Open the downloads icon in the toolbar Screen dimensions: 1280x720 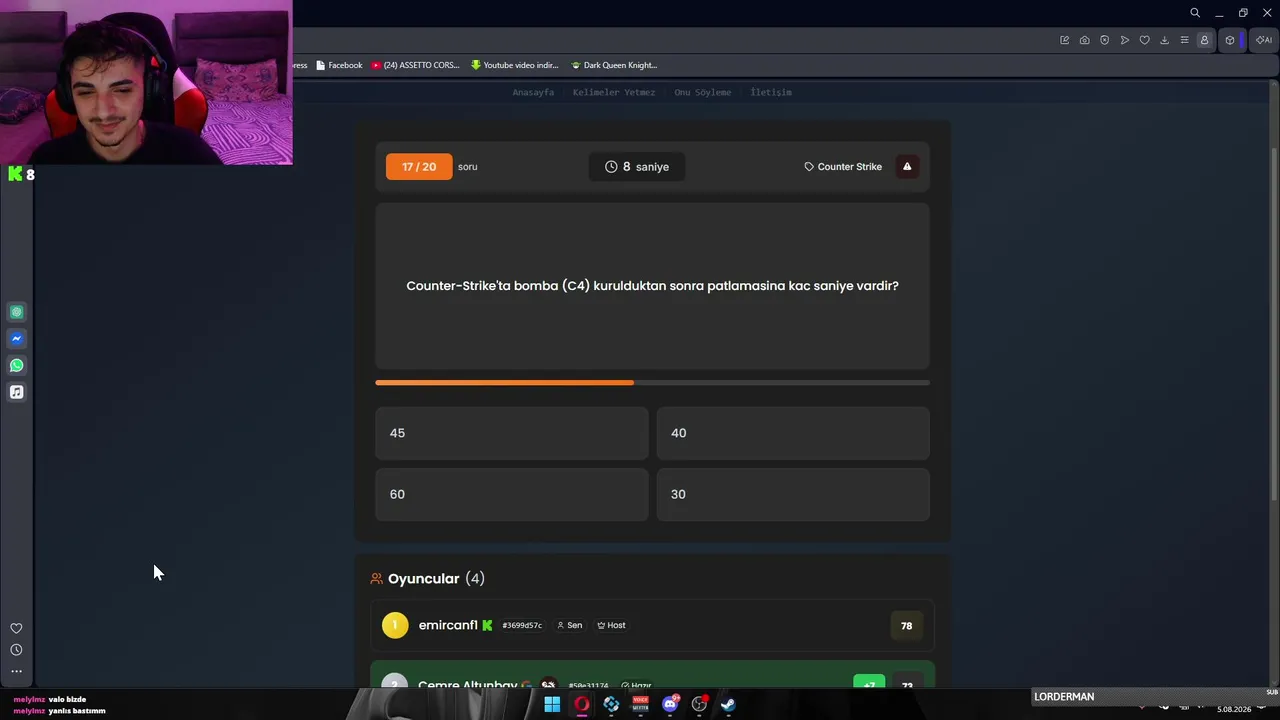(x=1164, y=40)
